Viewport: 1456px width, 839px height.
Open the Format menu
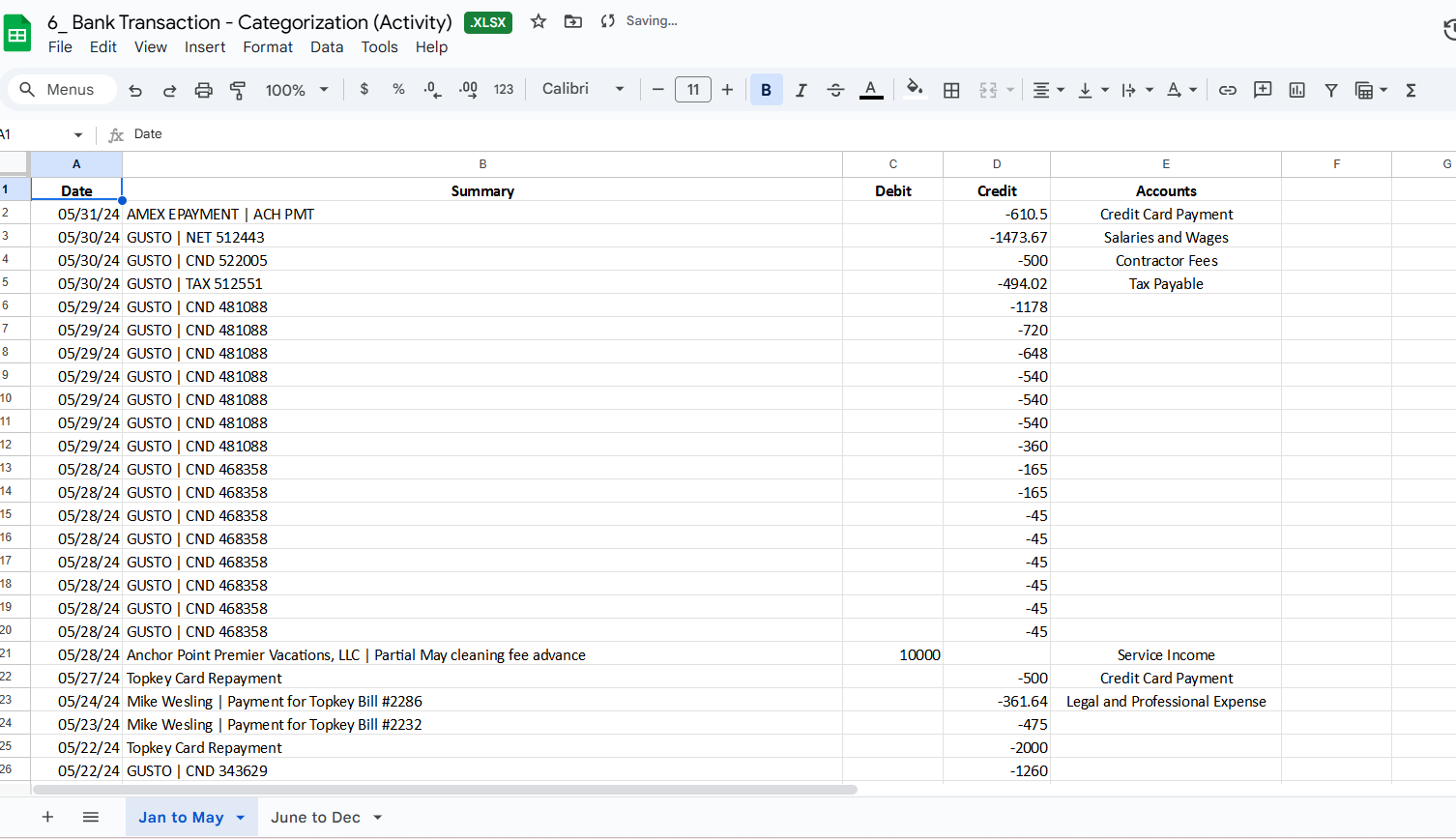(x=268, y=46)
